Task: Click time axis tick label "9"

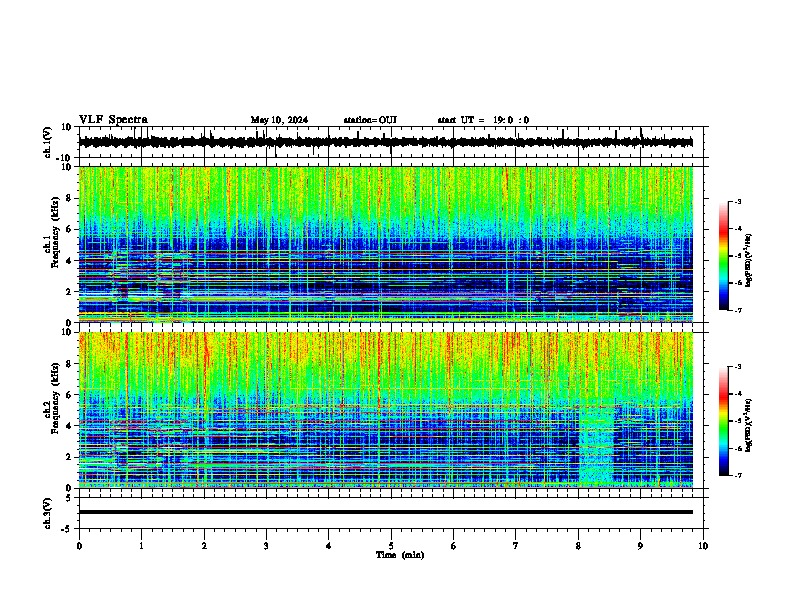Action: coord(640,546)
